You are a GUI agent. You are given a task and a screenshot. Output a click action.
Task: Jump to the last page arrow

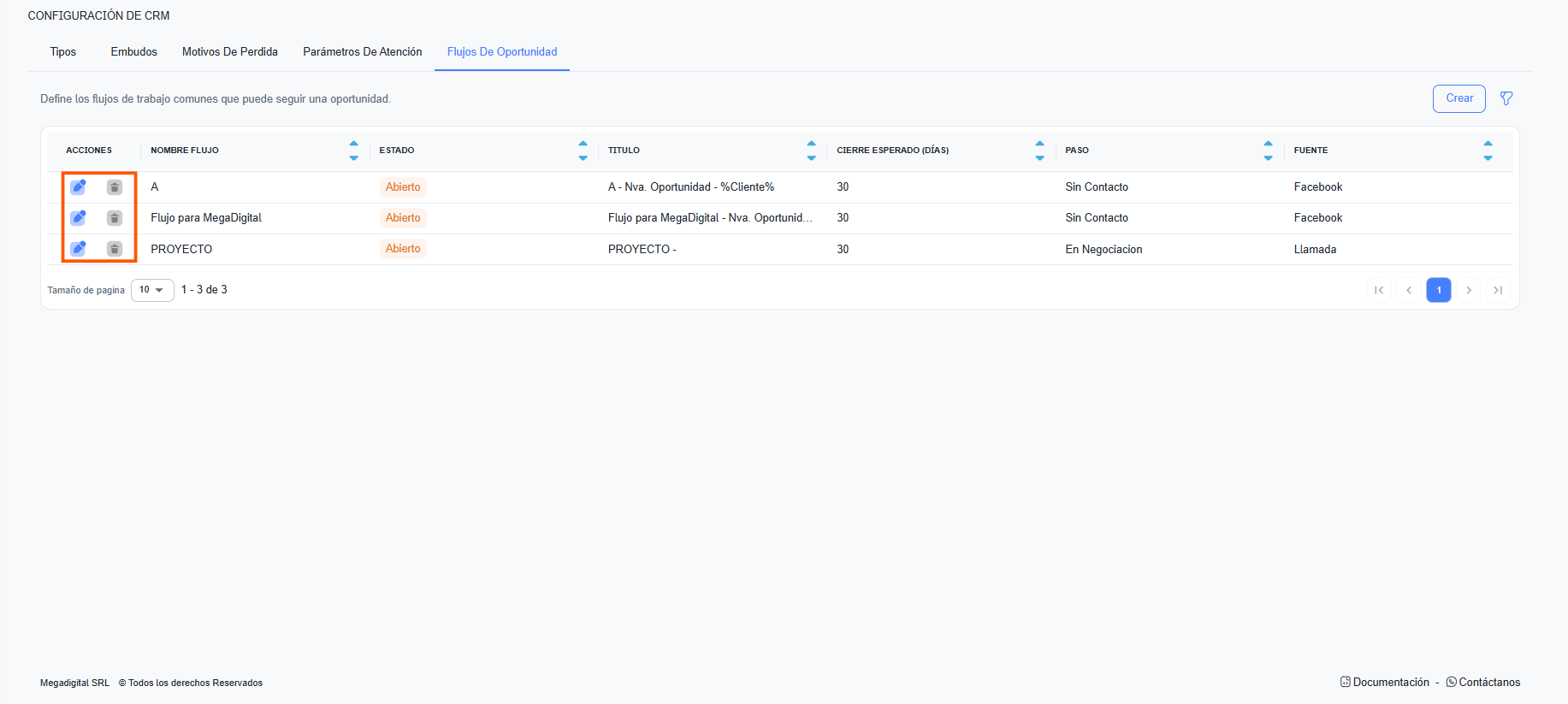point(1498,290)
